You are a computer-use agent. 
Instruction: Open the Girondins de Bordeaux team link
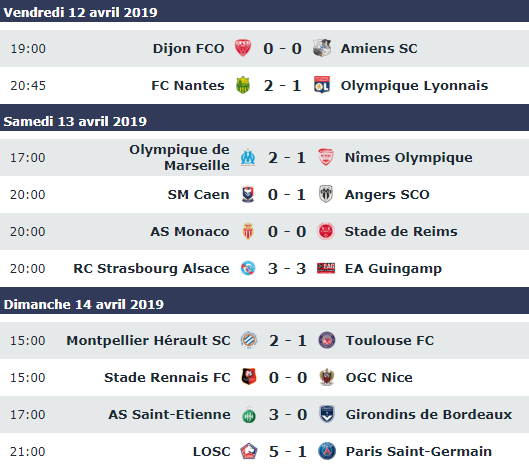[429, 414]
